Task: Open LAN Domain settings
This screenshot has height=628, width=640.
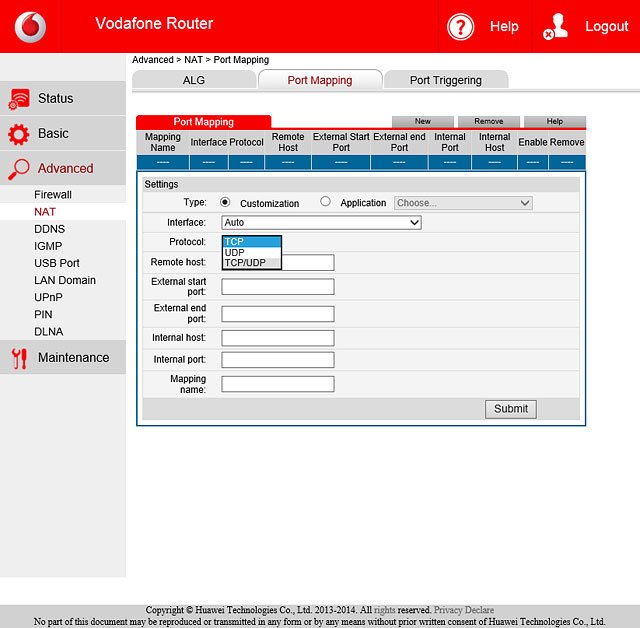Action: pos(65,280)
